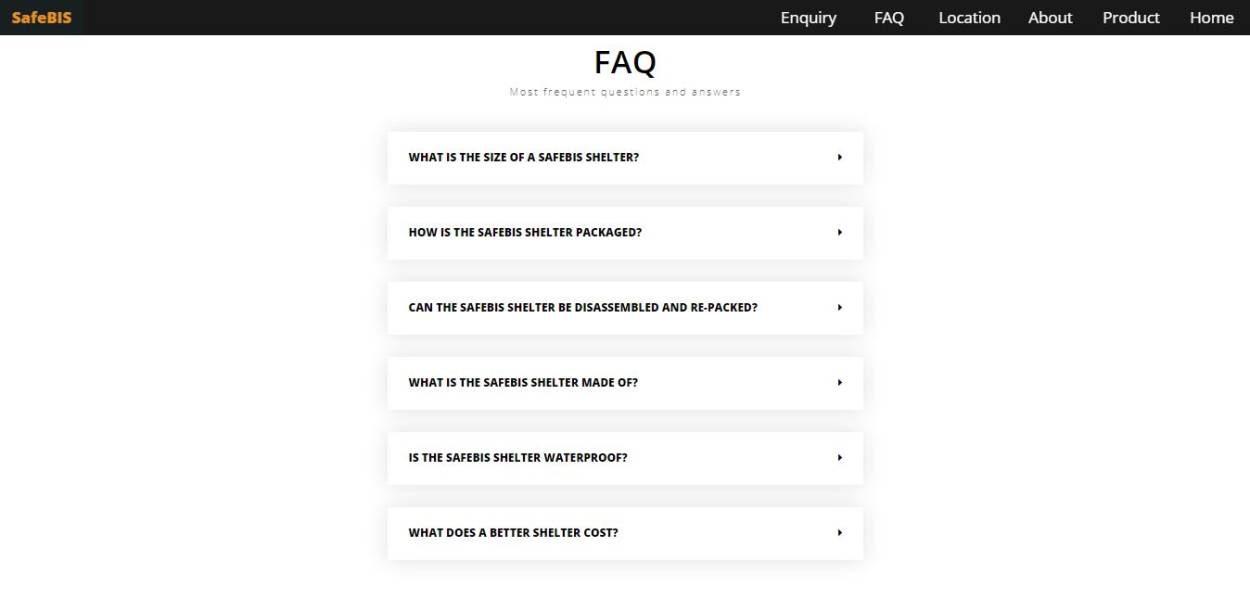Image resolution: width=1250 pixels, height=598 pixels.
Task: Click the FAQ page heading
Action: tap(626, 62)
